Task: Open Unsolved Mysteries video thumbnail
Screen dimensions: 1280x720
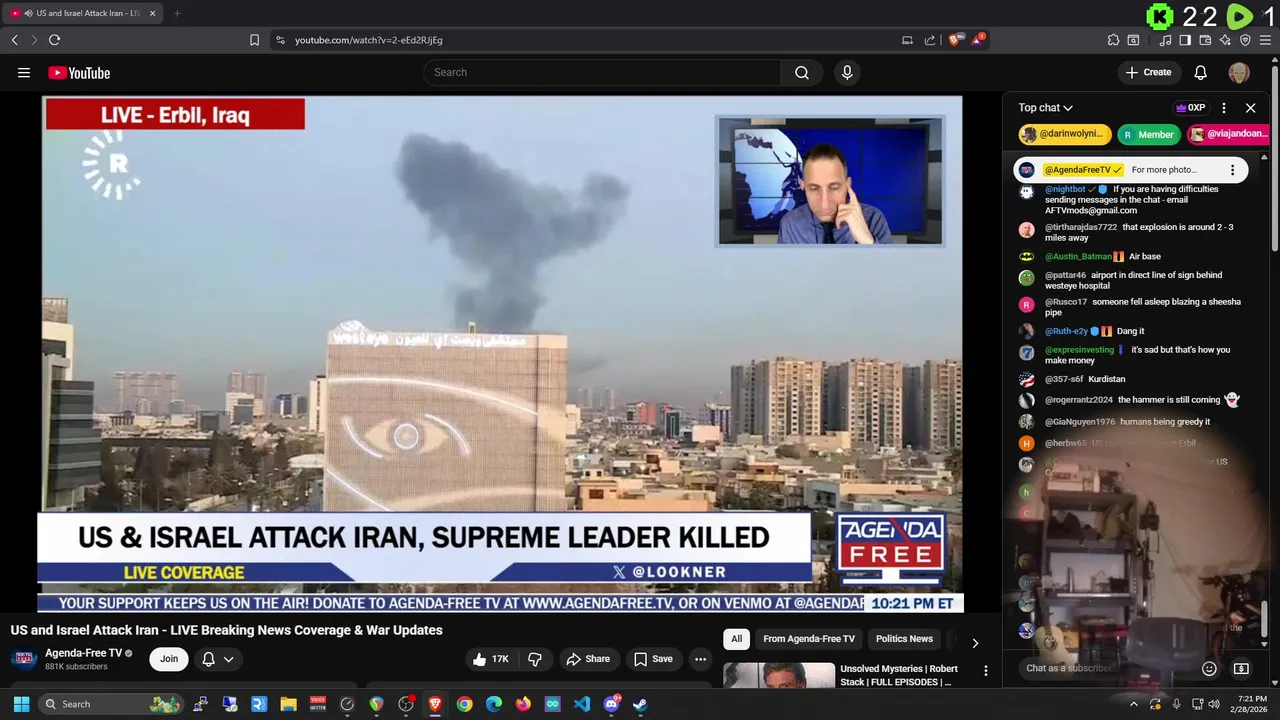Action: click(779, 677)
